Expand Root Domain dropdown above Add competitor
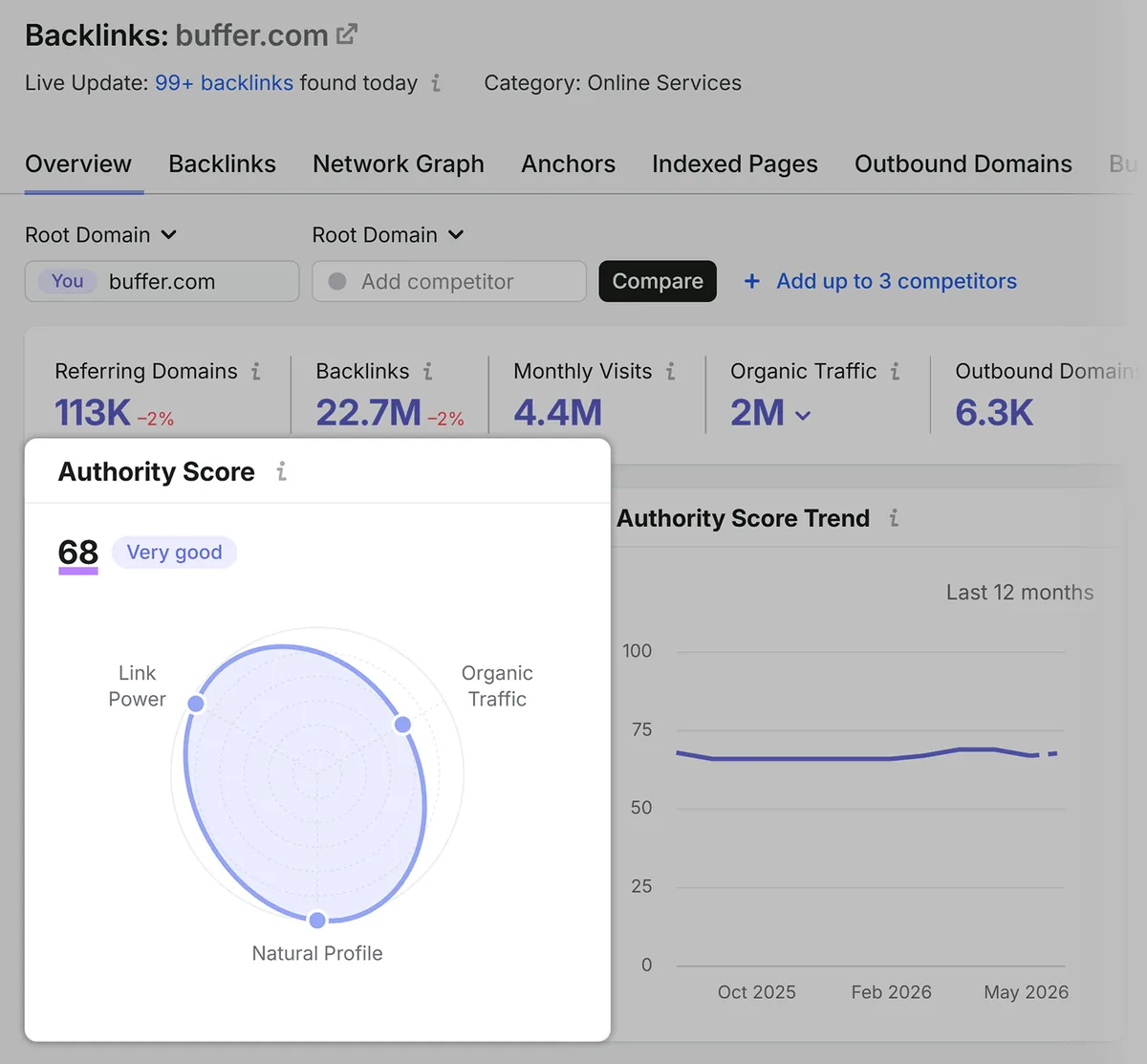Image resolution: width=1147 pixels, height=1064 pixels. 388,235
